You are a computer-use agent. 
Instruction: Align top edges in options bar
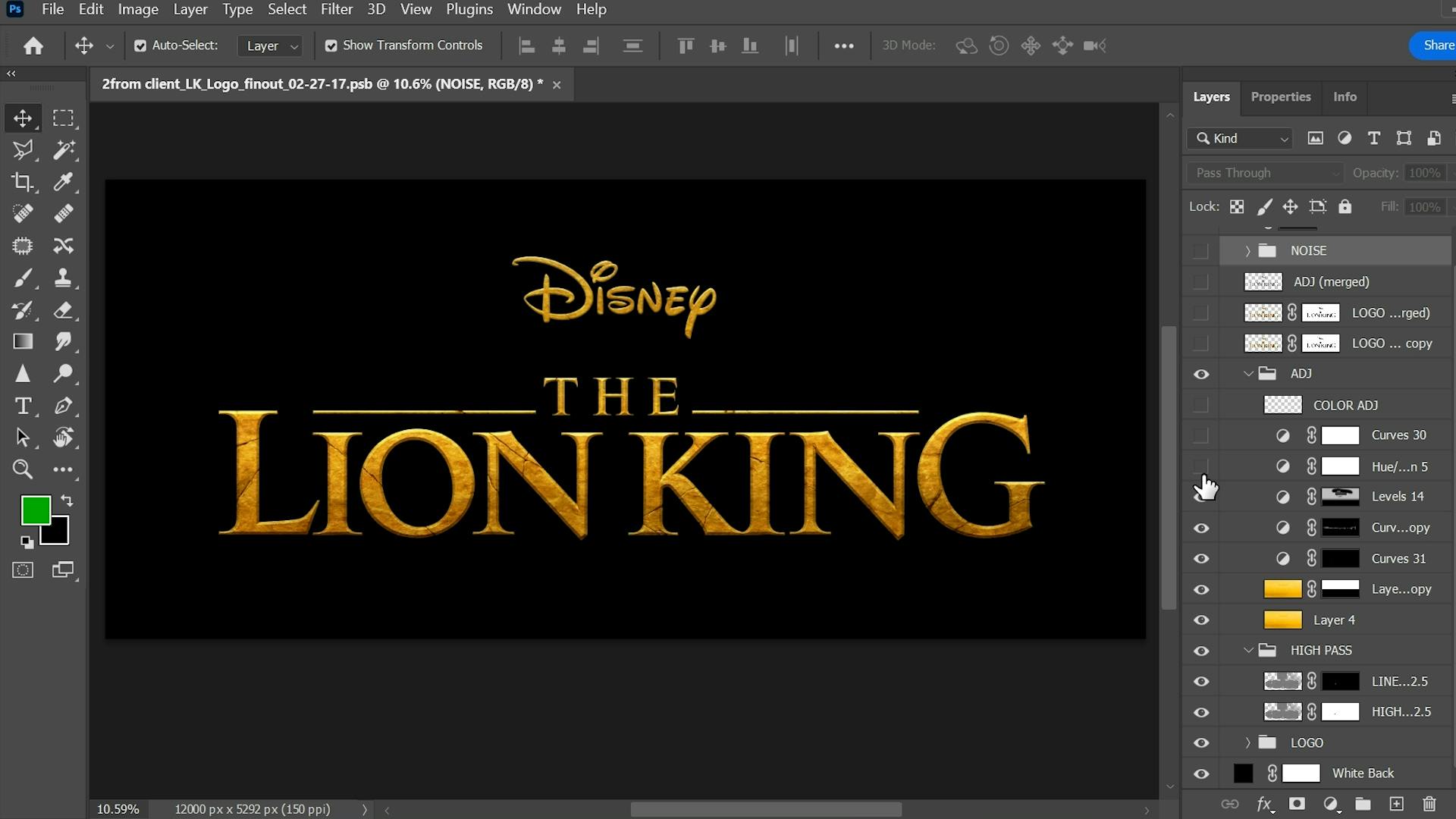(x=686, y=45)
